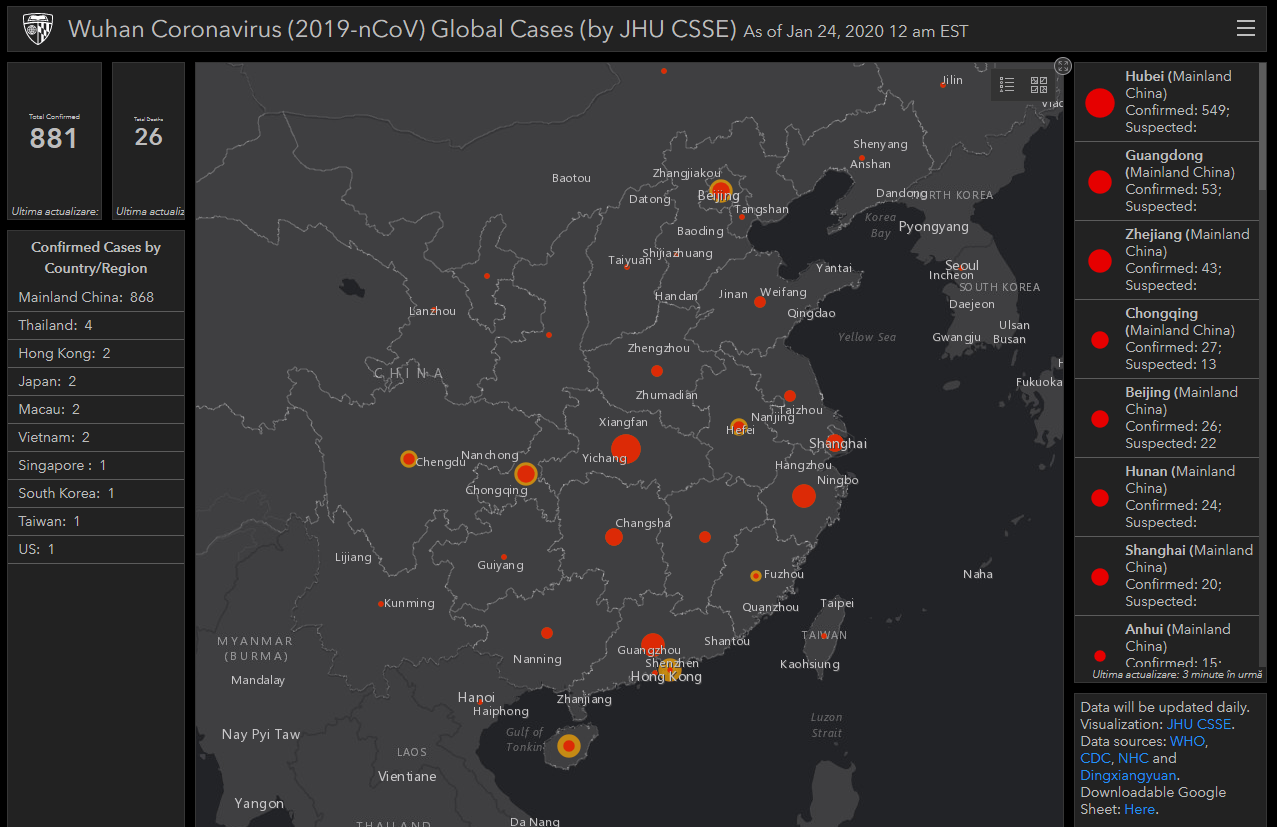
Task: Select the red marker near Jinan
Action: [x=760, y=302]
